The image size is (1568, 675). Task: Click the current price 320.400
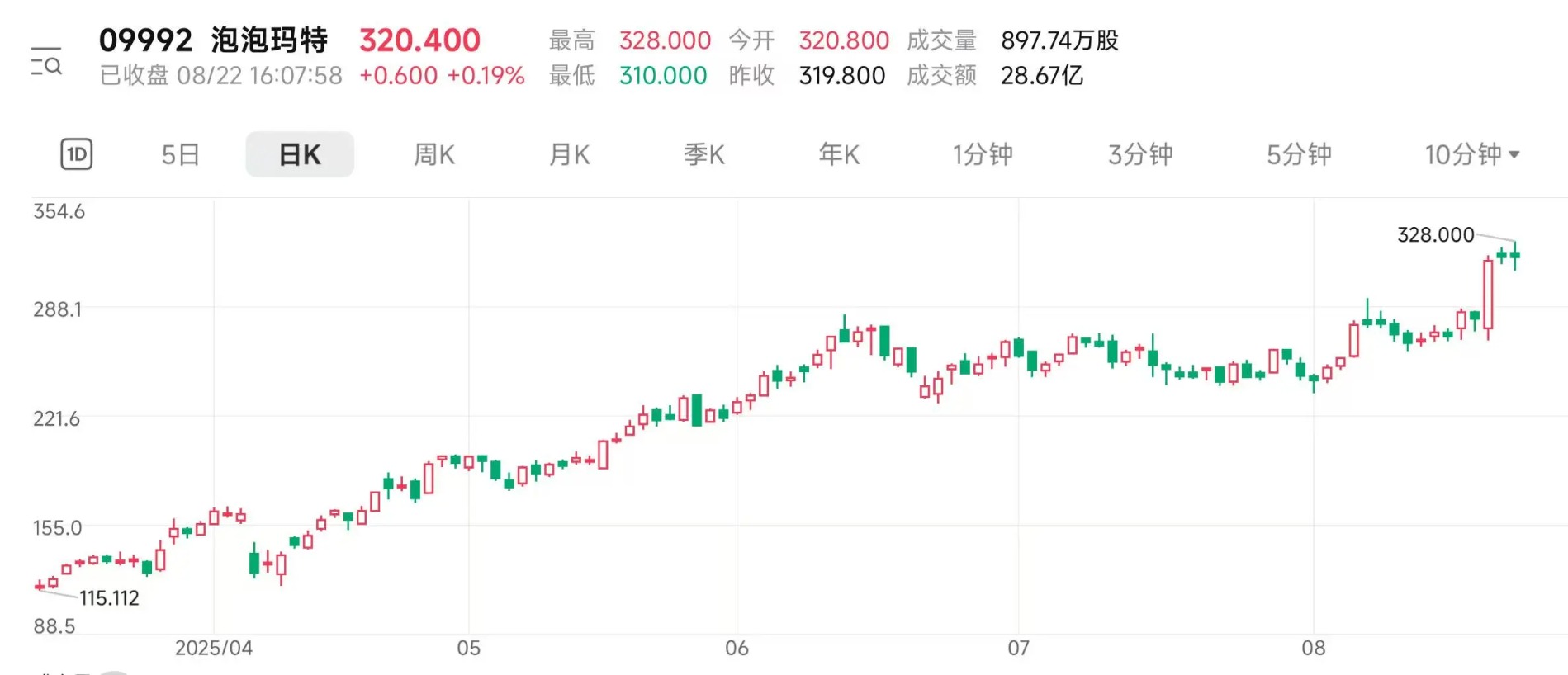click(x=419, y=40)
